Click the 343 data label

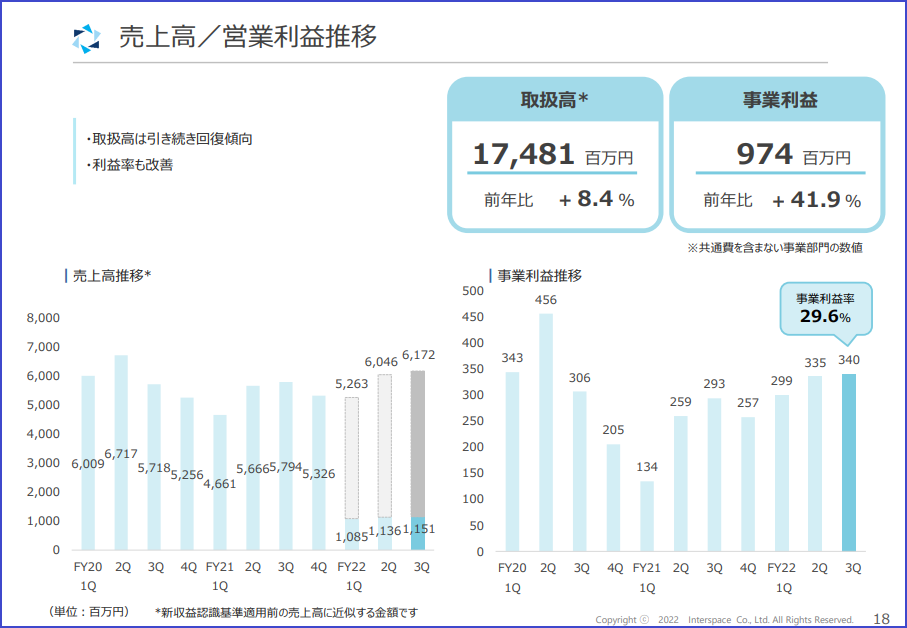512,358
